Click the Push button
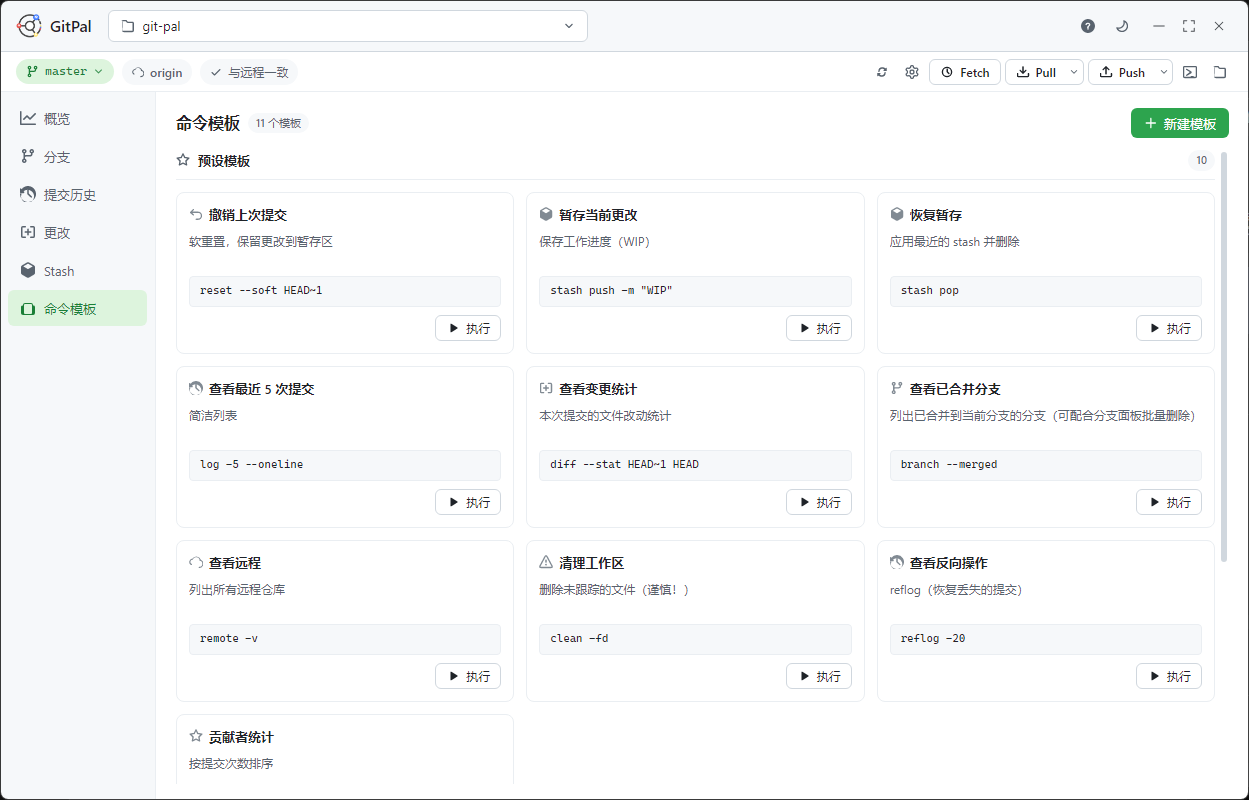 [x=1122, y=72]
